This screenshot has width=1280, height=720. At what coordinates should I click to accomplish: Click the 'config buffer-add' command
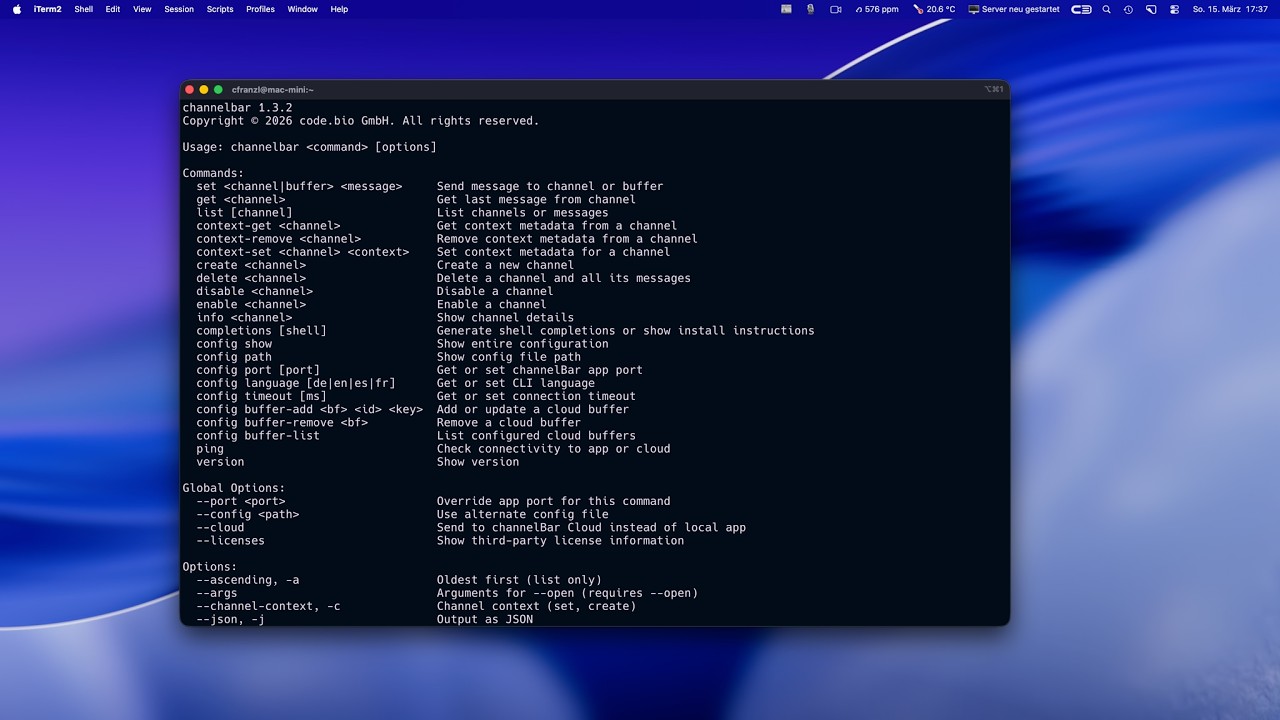309,409
